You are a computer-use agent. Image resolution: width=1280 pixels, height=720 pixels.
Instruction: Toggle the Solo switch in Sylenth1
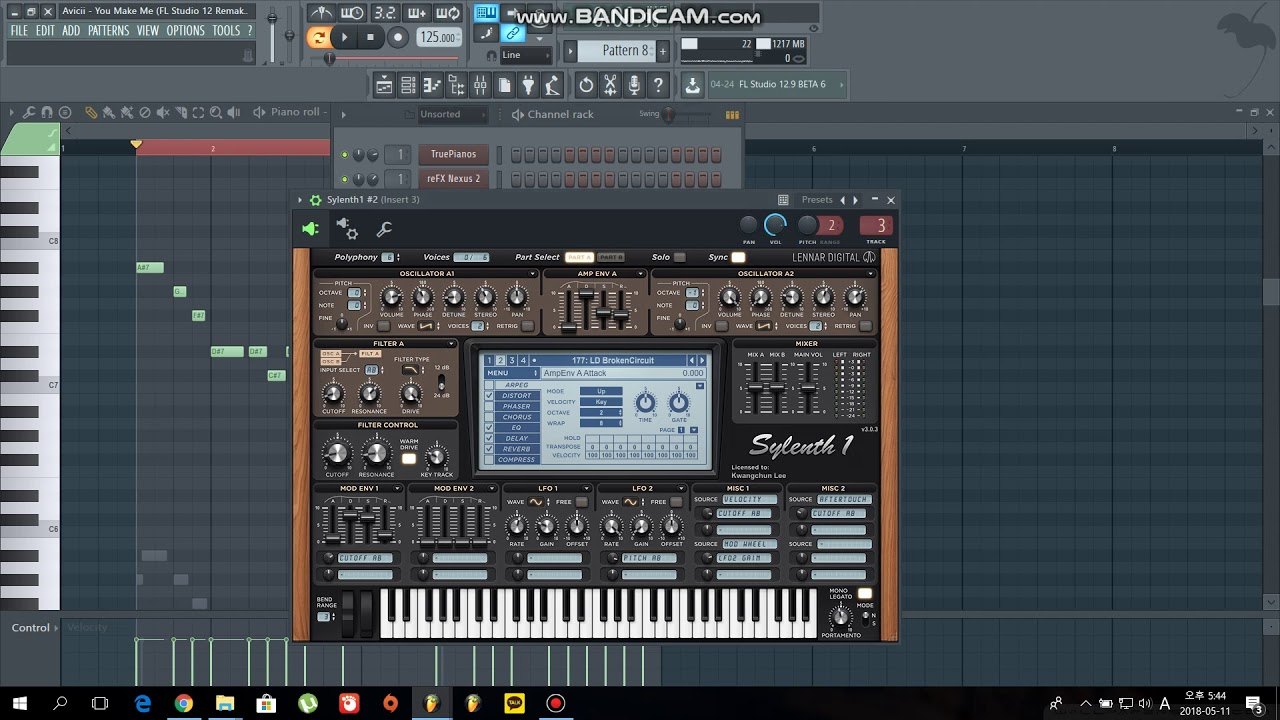pyautogui.click(x=680, y=257)
